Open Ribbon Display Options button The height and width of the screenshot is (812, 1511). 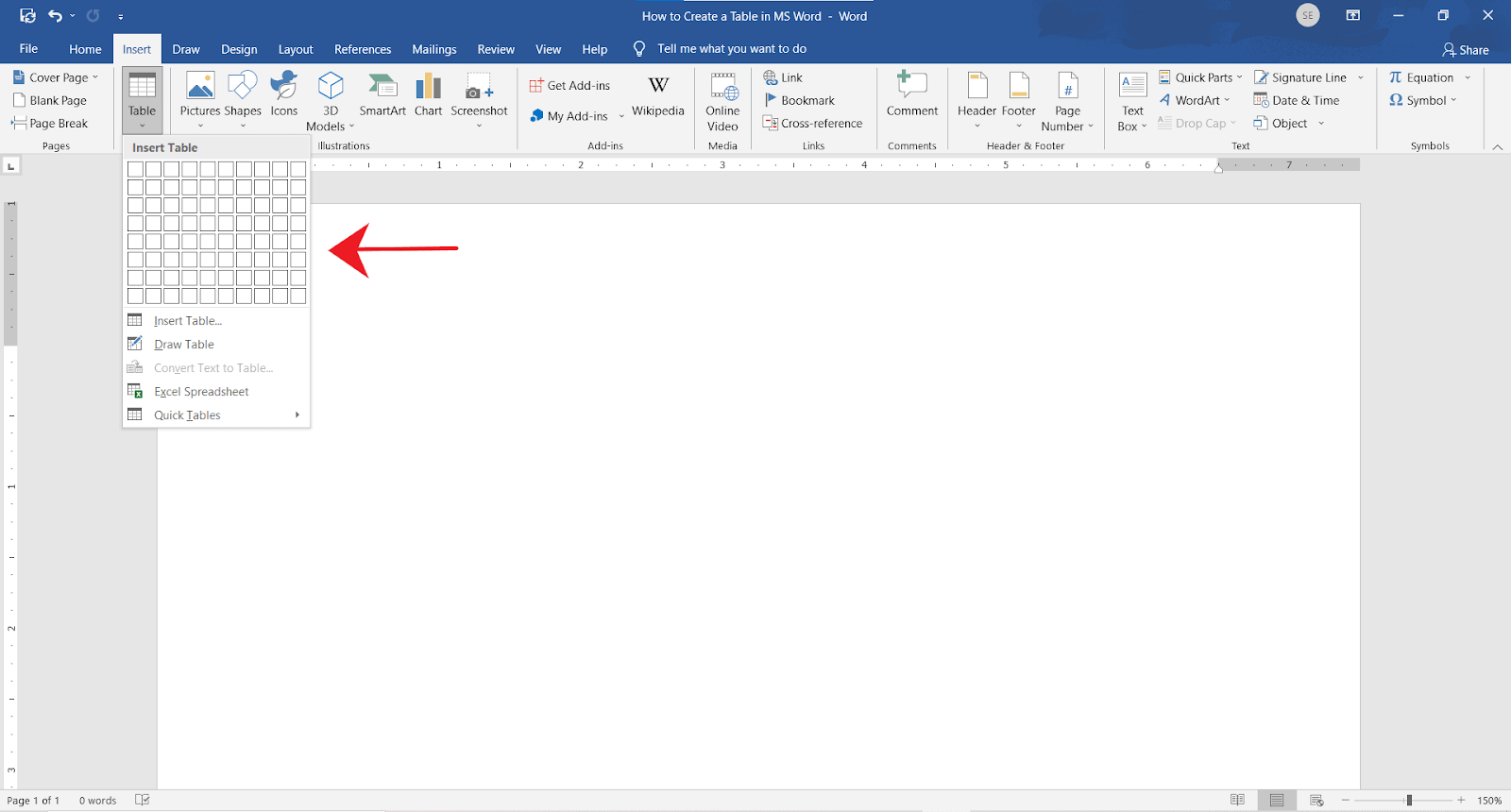click(1353, 15)
